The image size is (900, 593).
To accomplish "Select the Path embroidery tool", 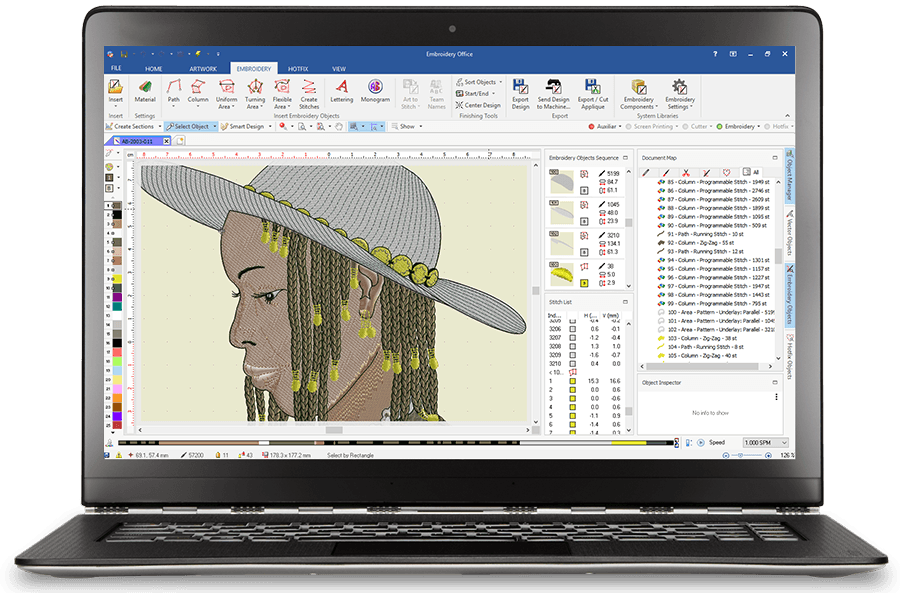I will click(x=174, y=89).
